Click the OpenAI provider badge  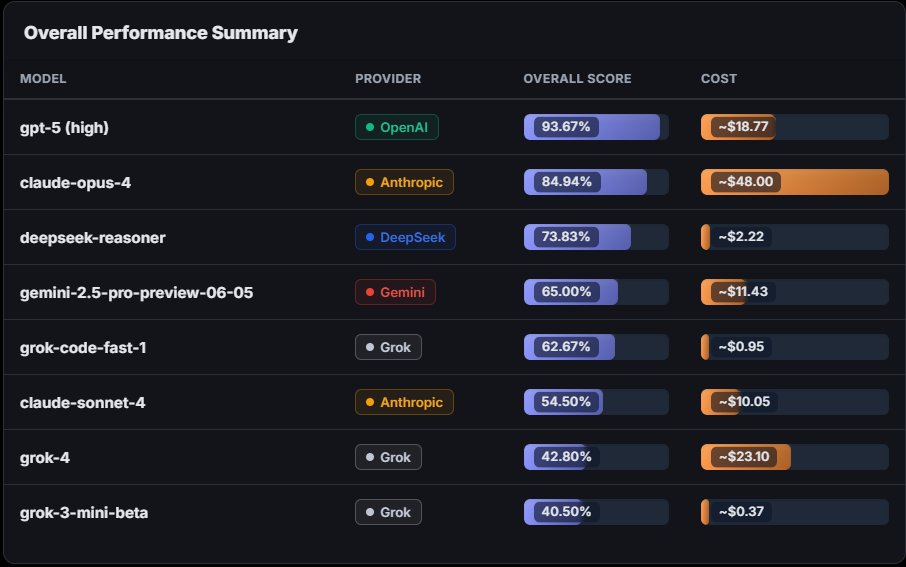[x=397, y=127]
